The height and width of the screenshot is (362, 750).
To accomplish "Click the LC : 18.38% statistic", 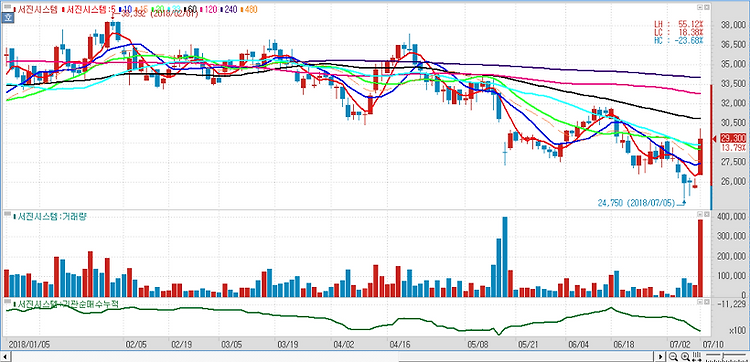I will (679, 32).
